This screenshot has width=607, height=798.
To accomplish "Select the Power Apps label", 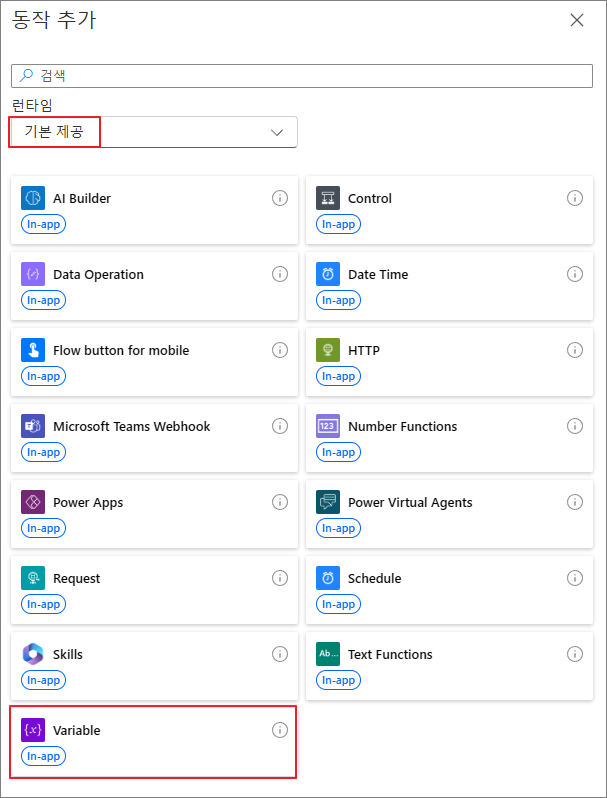I will (x=88, y=503).
